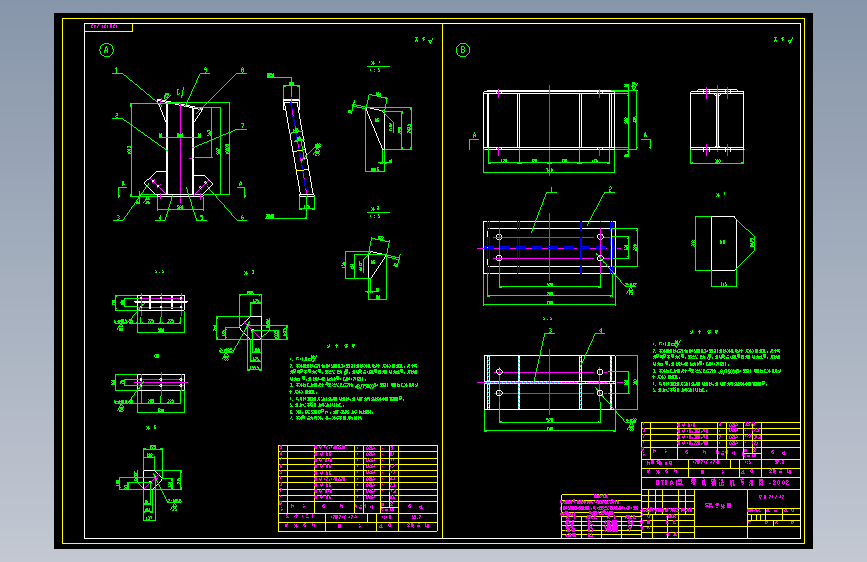This screenshot has width=867, height=562.
Task: Select the left section mark A beside sheet B elevation
Action: (474, 141)
